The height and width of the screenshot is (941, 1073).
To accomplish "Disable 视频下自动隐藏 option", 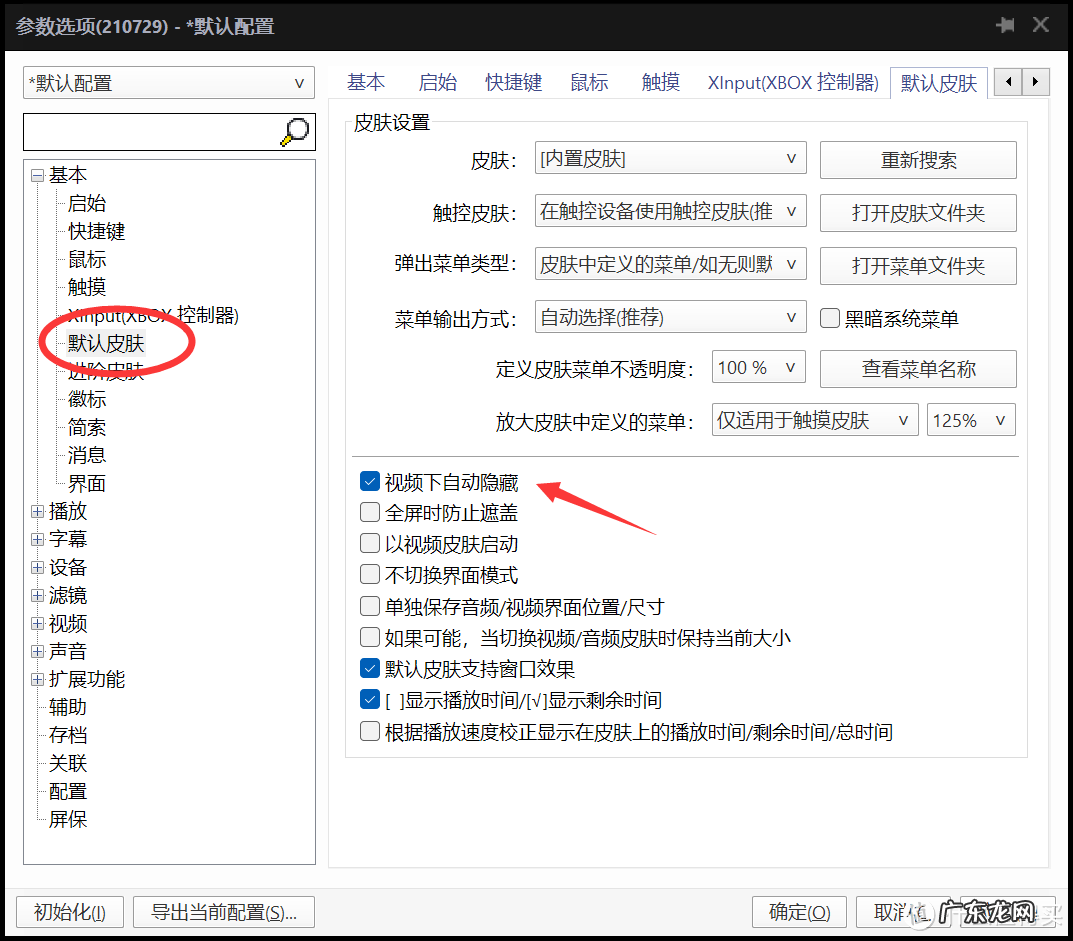I will pyautogui.click(x=370, y=481).
